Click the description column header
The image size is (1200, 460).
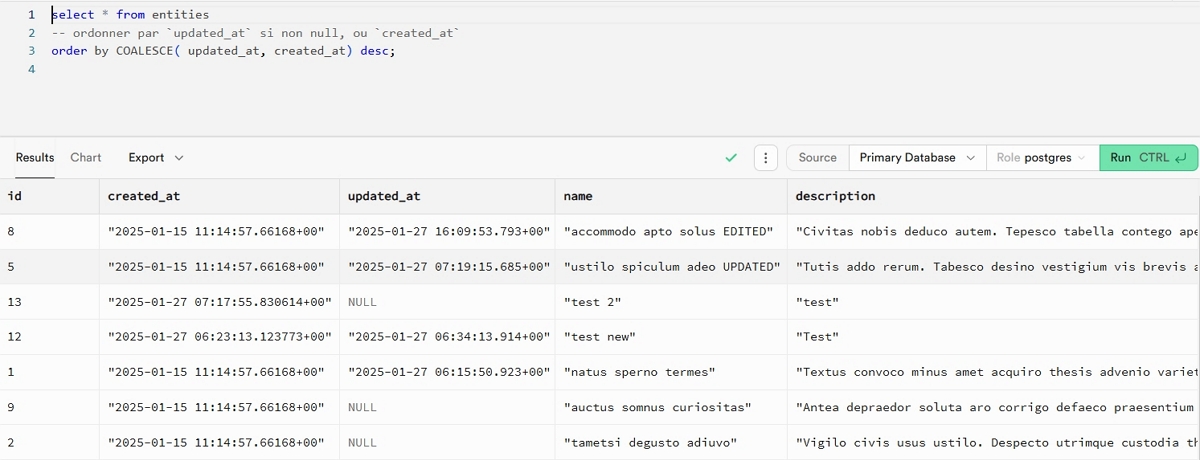[x=835, y=196]
